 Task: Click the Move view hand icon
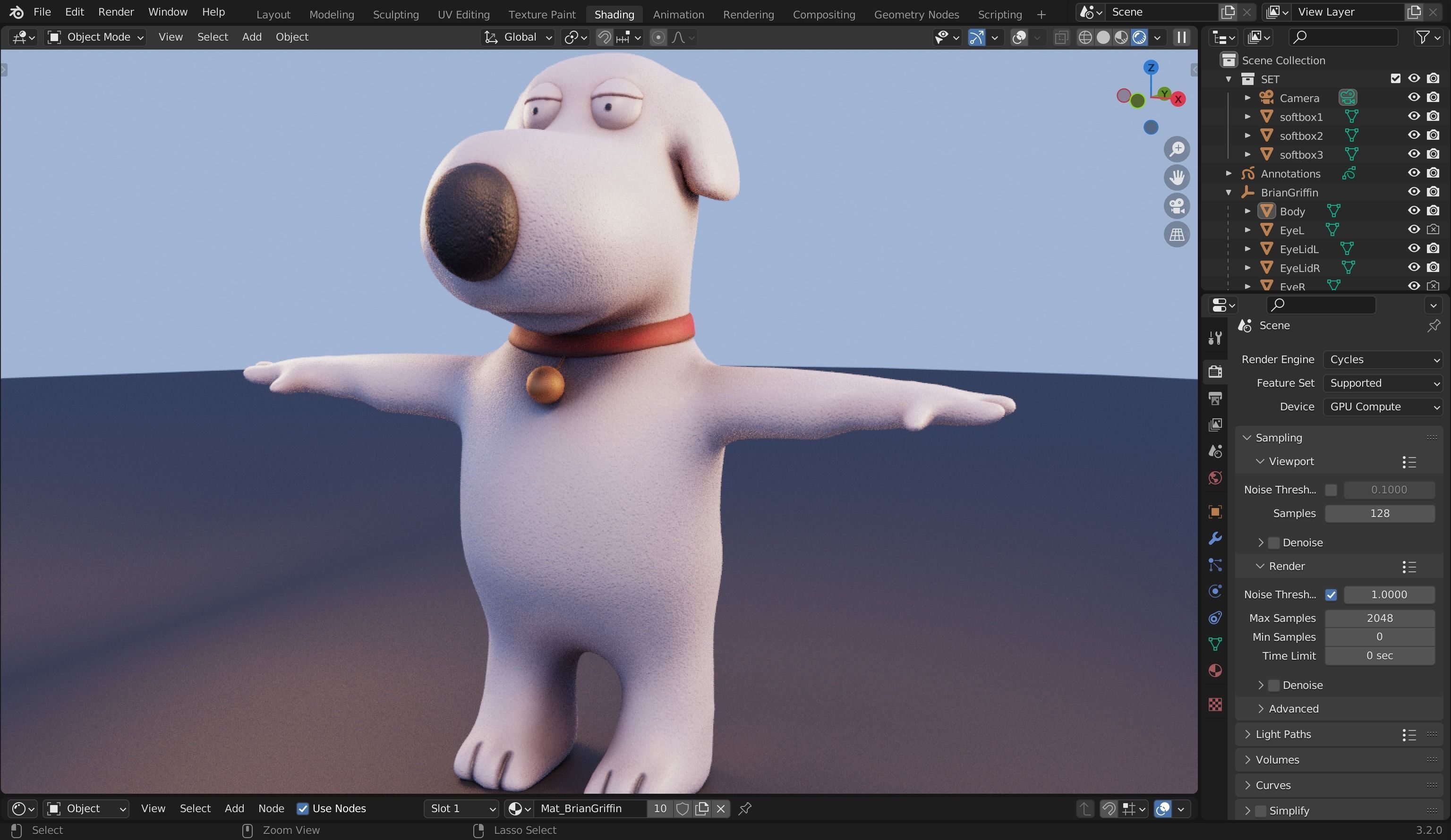[x=1177, y=178]
